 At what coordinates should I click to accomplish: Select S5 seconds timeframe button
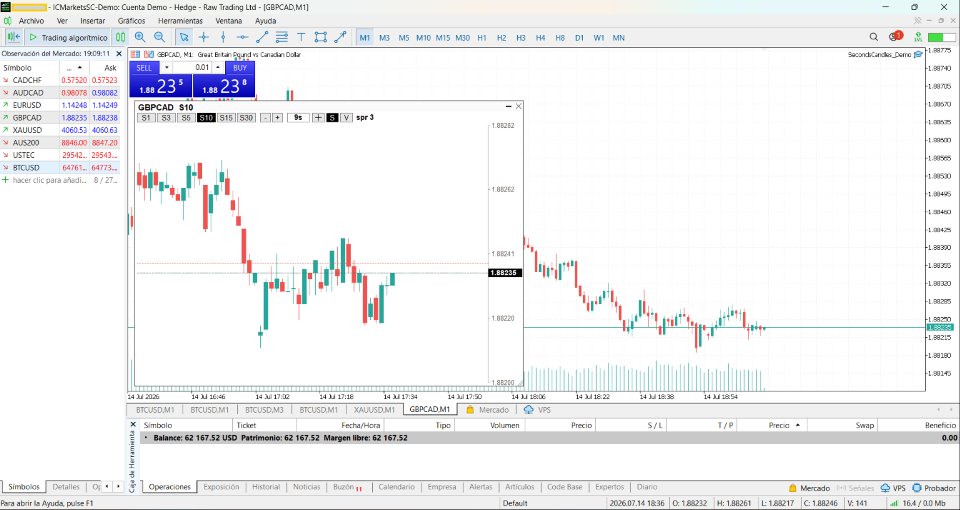[186, 118]
